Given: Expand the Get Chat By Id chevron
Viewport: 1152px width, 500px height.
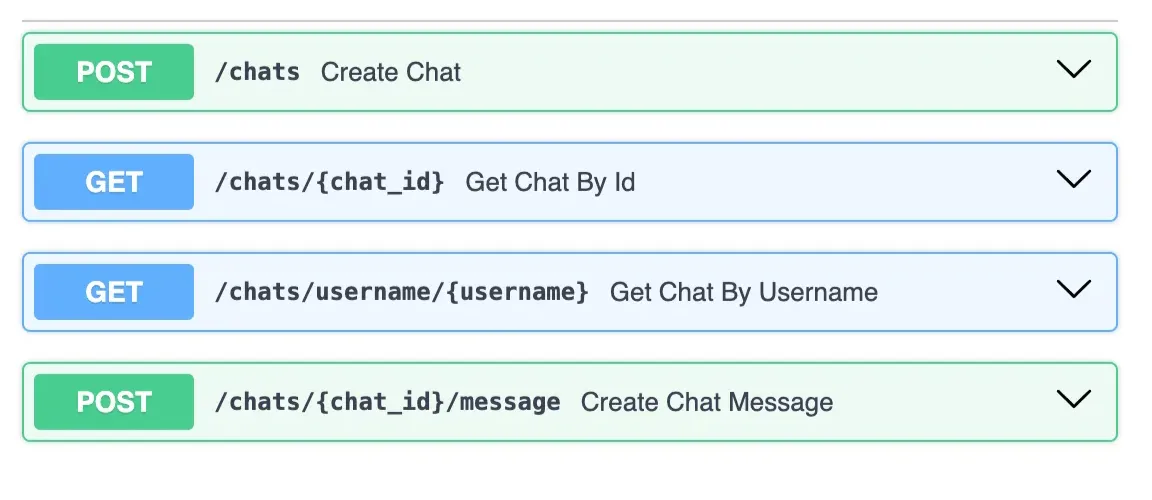Looking at the screenshot, I should pos(1073,181).
